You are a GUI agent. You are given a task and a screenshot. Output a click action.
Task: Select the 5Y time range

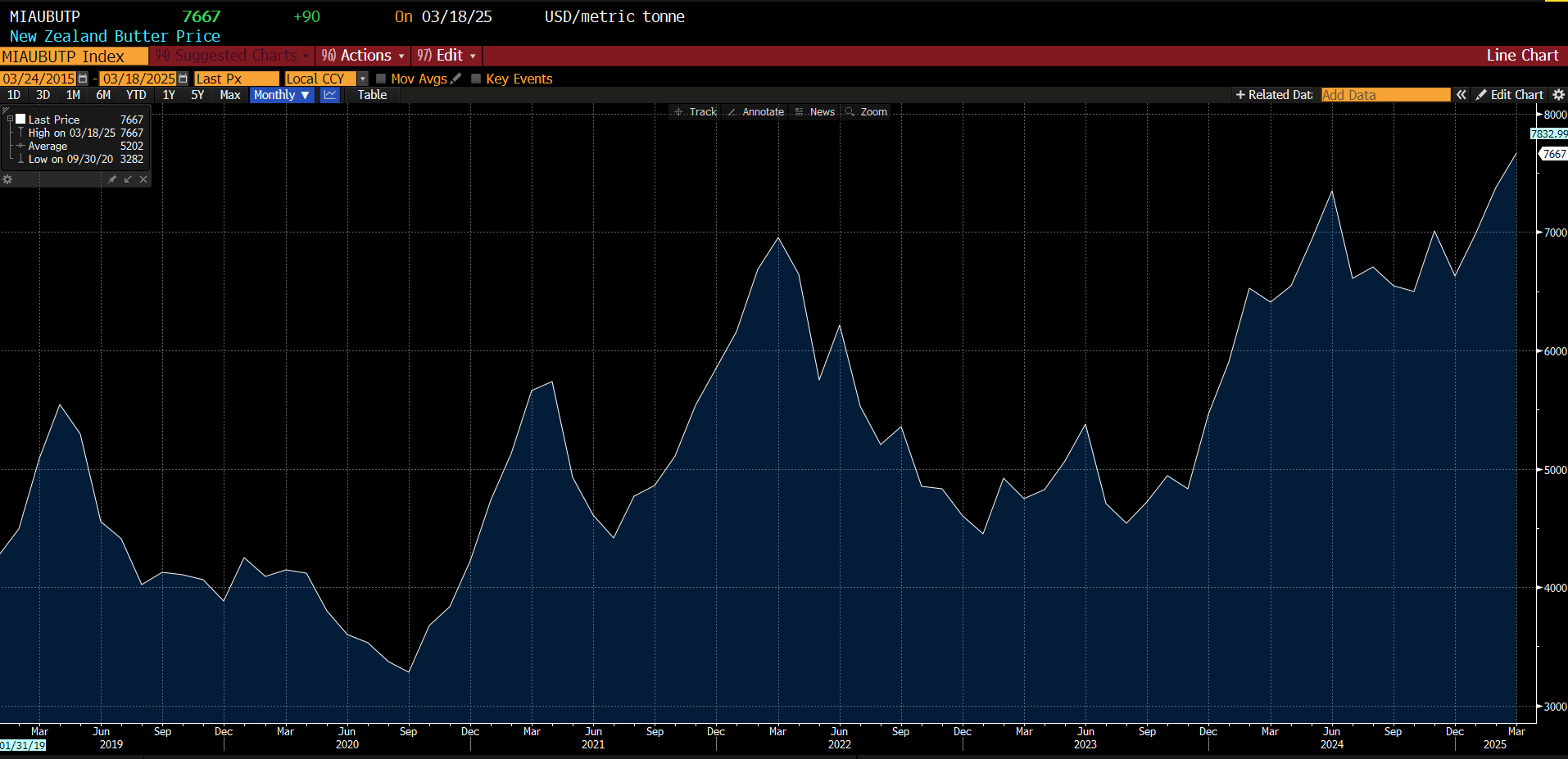coord(197,95)
